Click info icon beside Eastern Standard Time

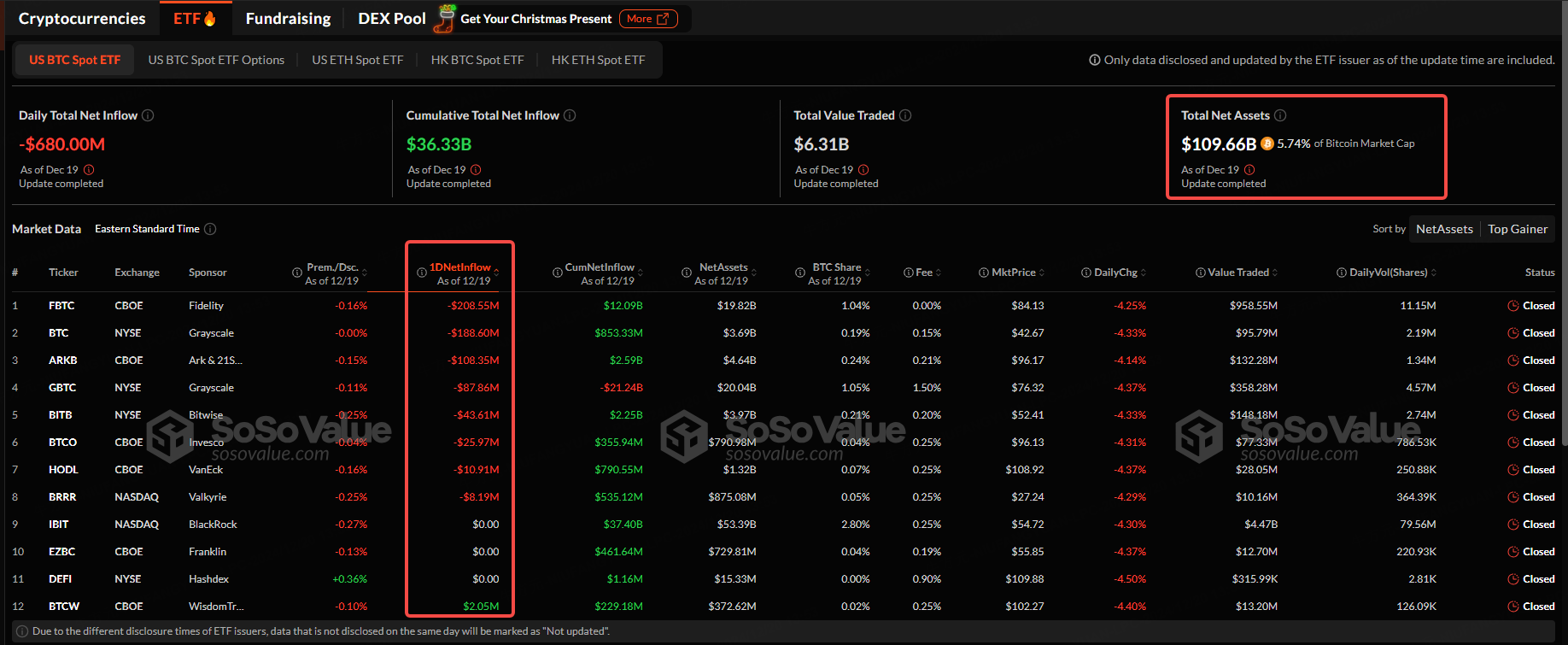coord(210,229)
